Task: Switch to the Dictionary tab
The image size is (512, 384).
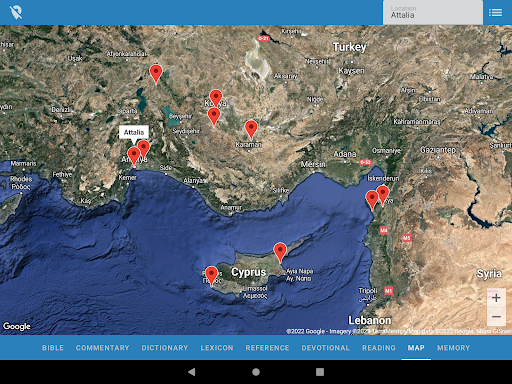Action: point(165,348)
